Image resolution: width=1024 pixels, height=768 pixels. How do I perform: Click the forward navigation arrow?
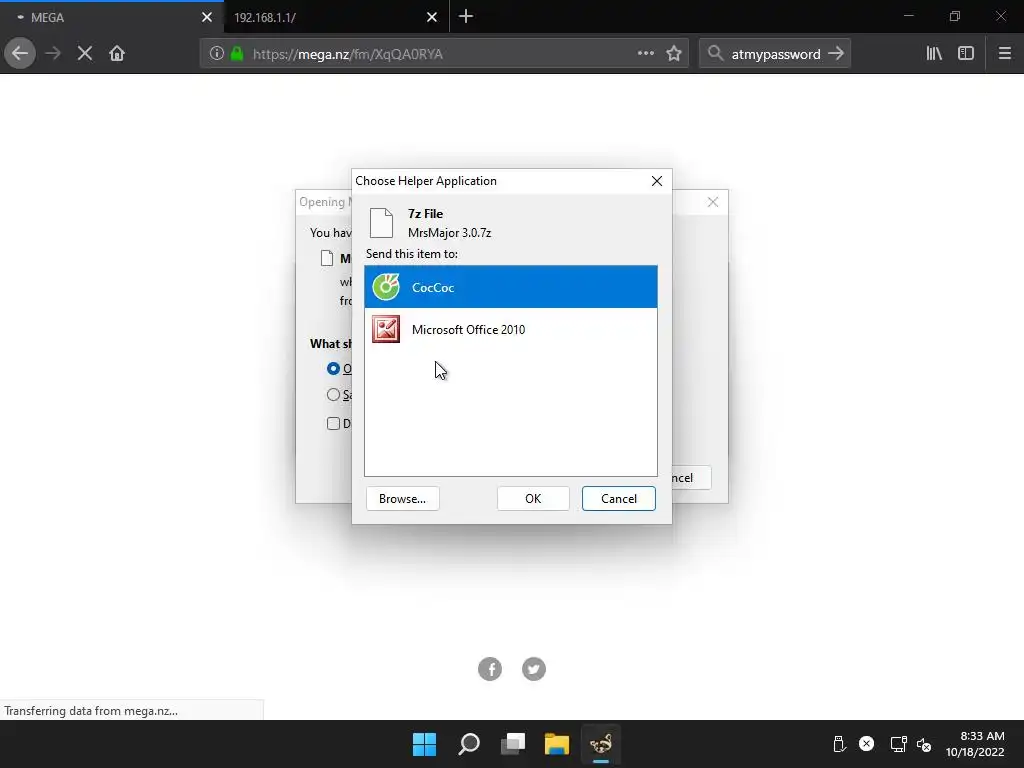pos(53,54)
